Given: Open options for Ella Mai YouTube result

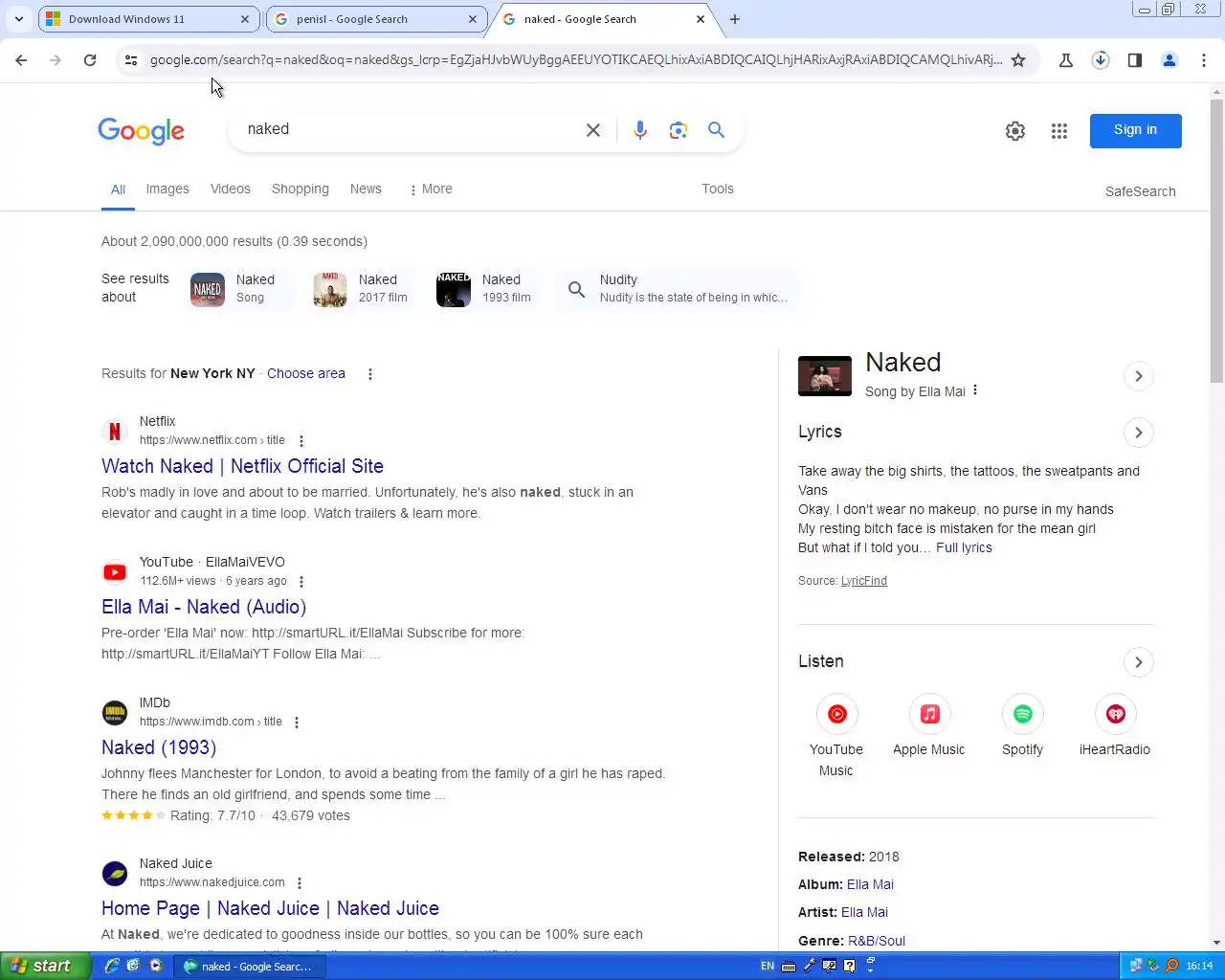Looking at the screenshot, I should click(301, 582).
